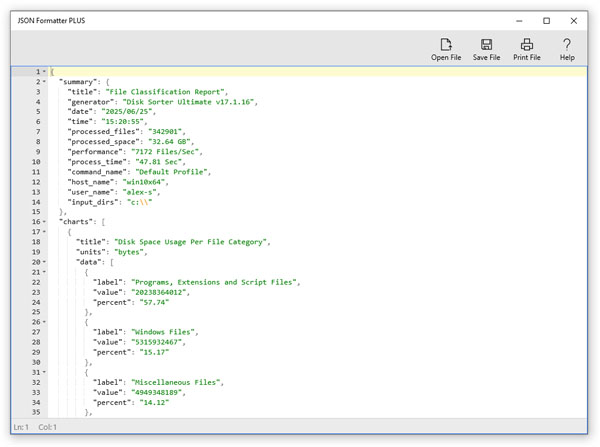
Task: Click the percent value "14.12"
Action: 154,402
